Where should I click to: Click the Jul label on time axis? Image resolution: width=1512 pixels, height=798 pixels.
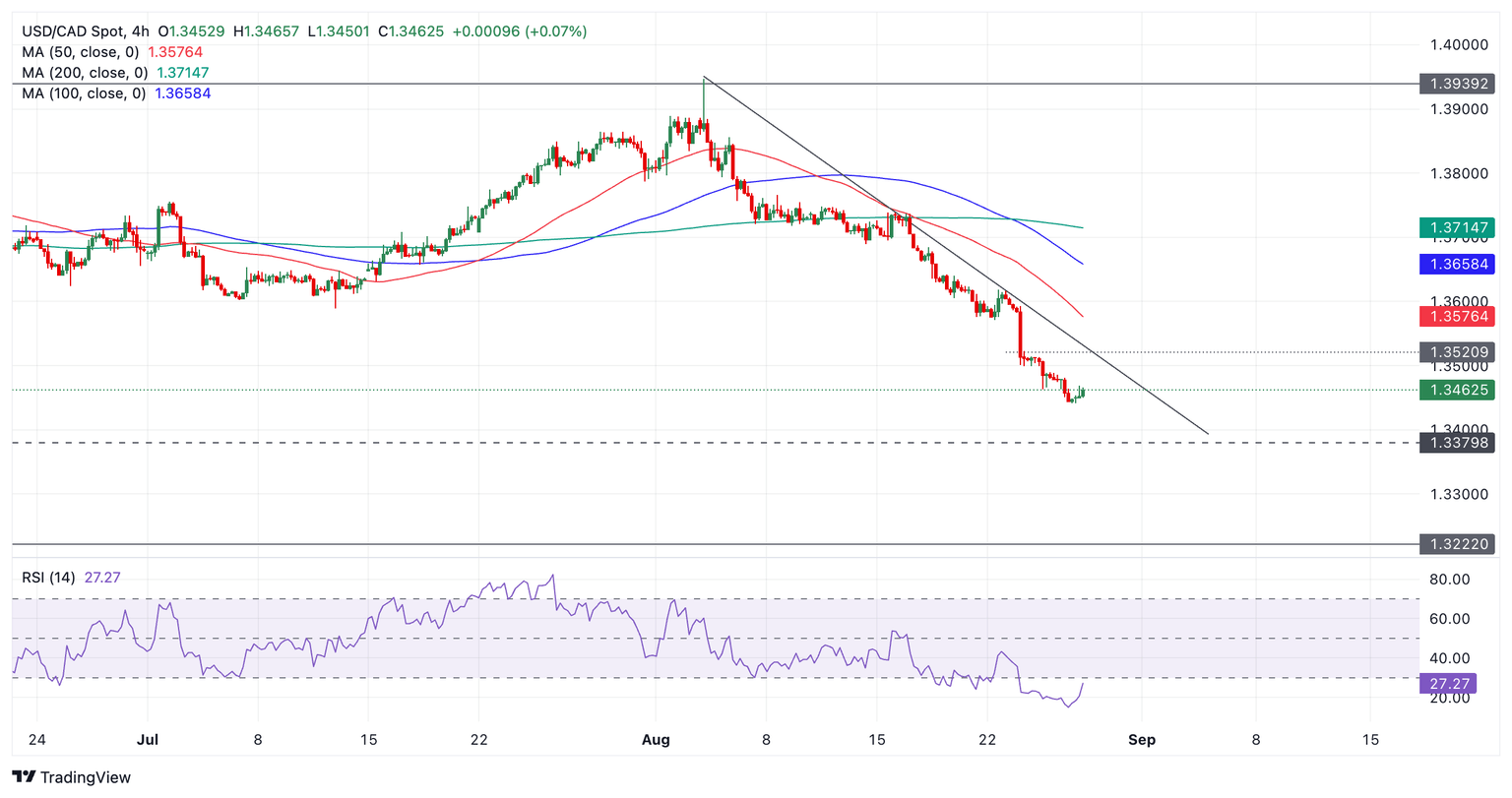coord(148,739)
